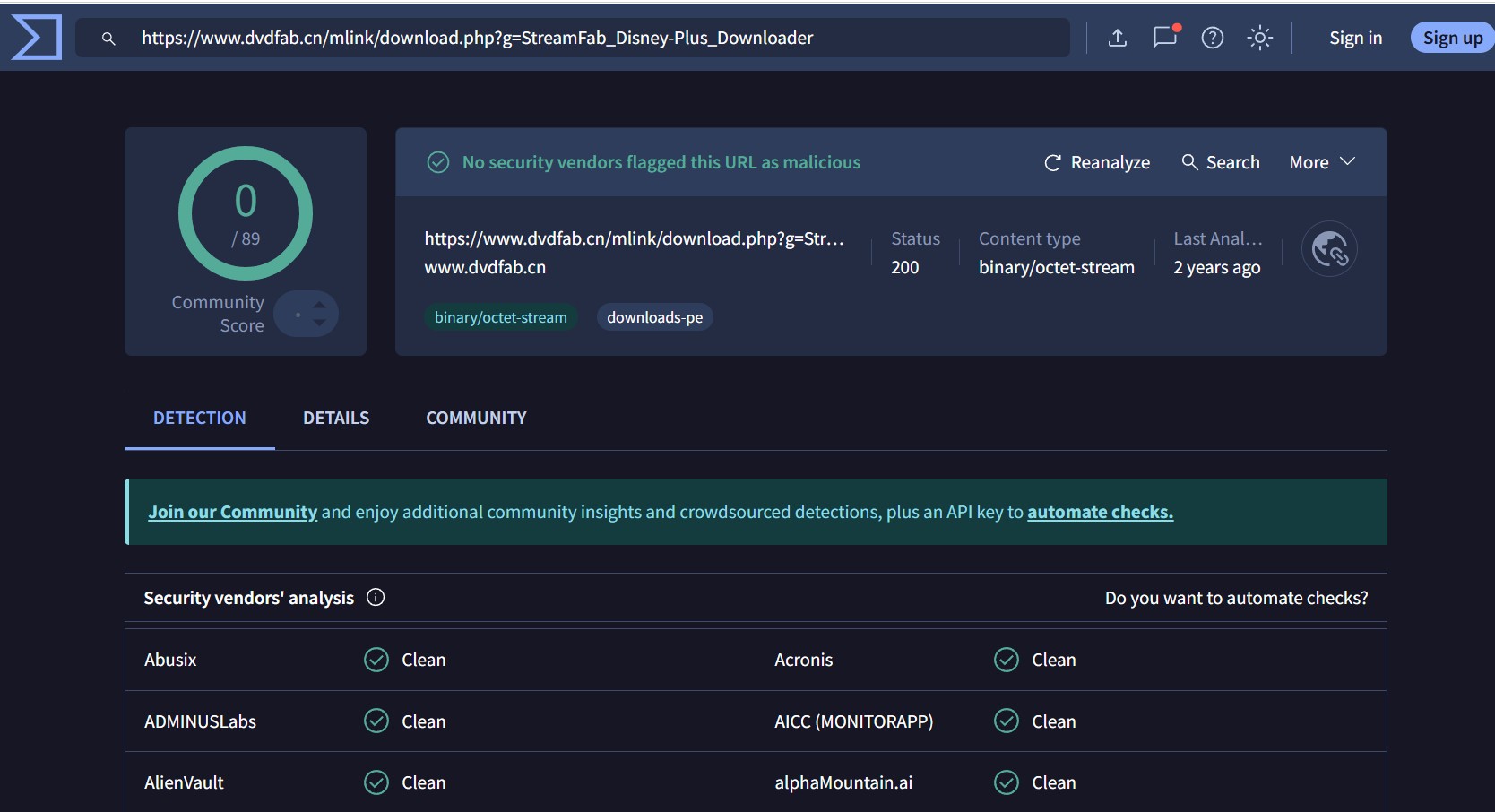Click the Clean check icon for Abusix

point(376,660)
